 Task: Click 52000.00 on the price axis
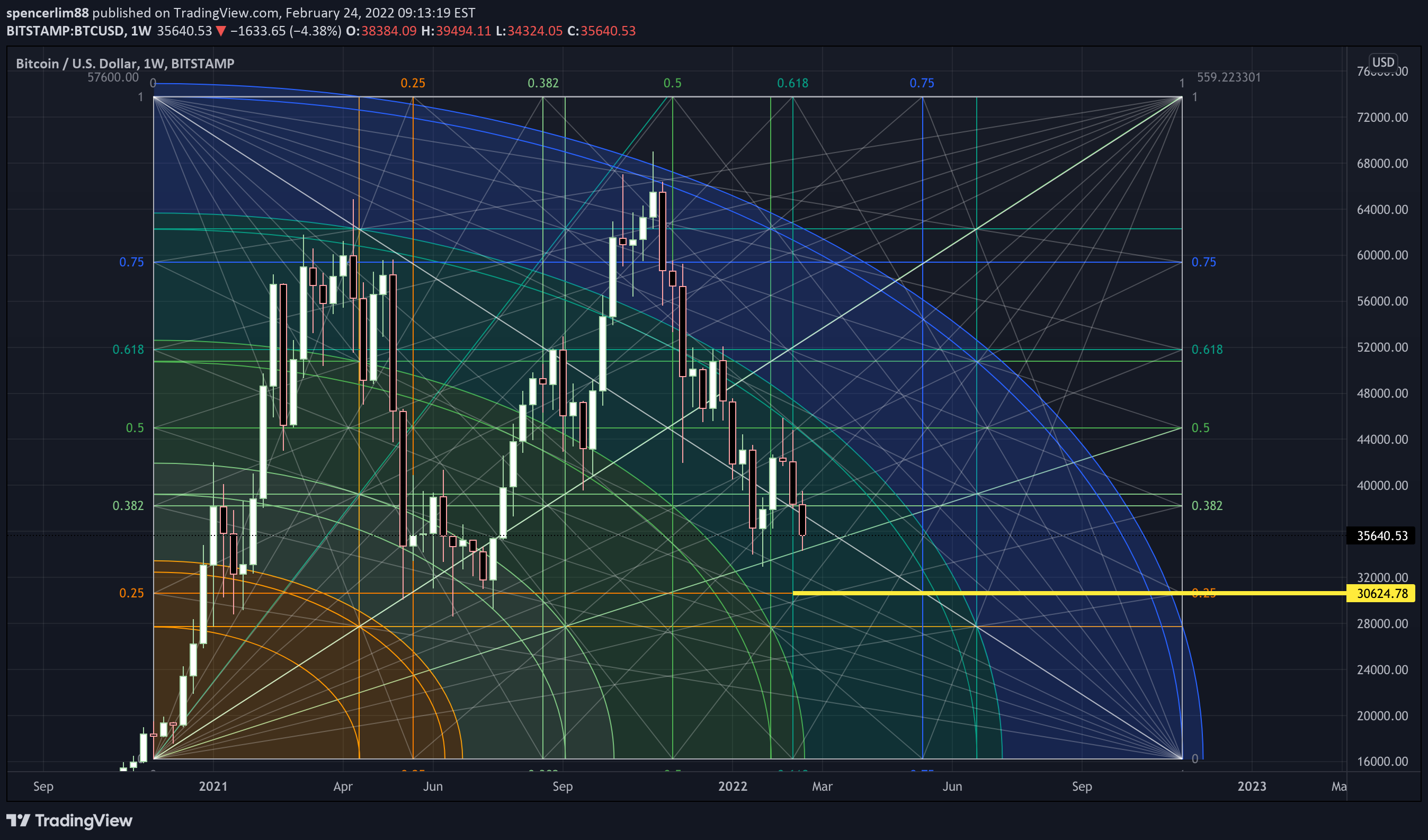1382,347
